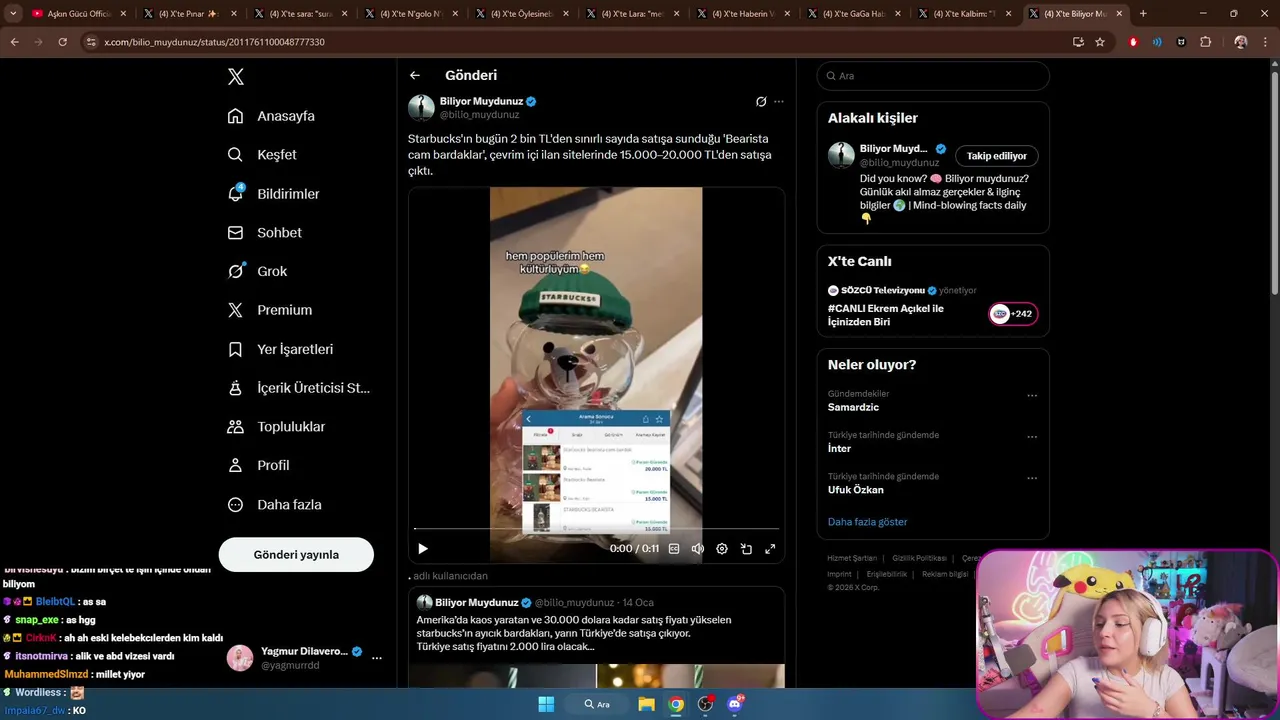Open browser extensions puzzle icon
The image size is (1280, 720).
pyautogui.click(x=1205, y=42)
